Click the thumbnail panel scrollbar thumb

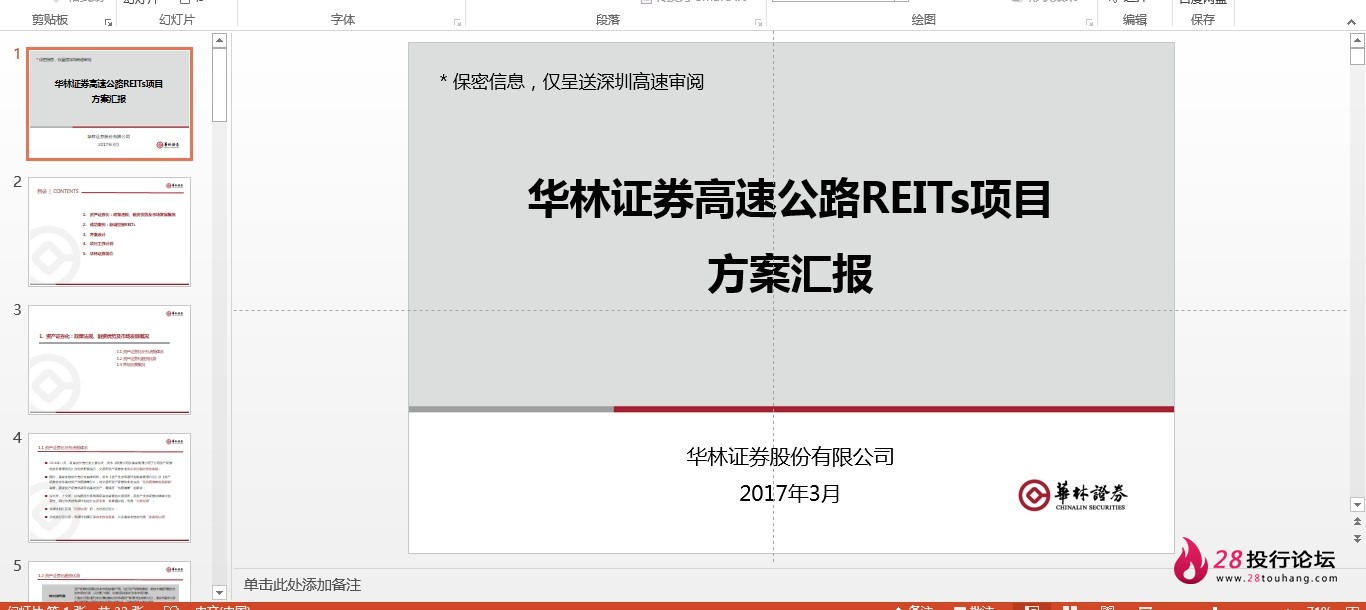220,85
